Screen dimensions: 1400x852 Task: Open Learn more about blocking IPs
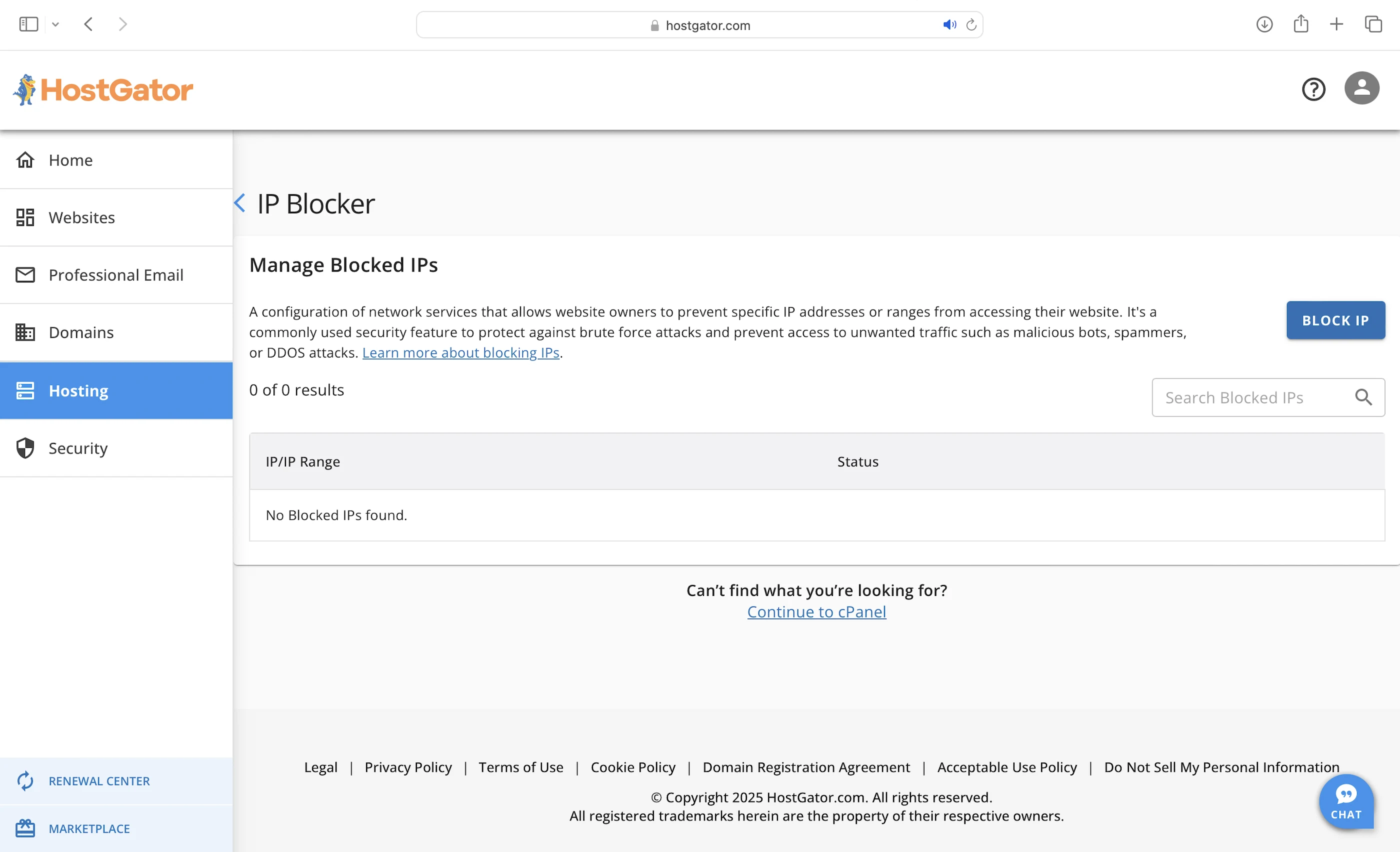coord(461,352)
